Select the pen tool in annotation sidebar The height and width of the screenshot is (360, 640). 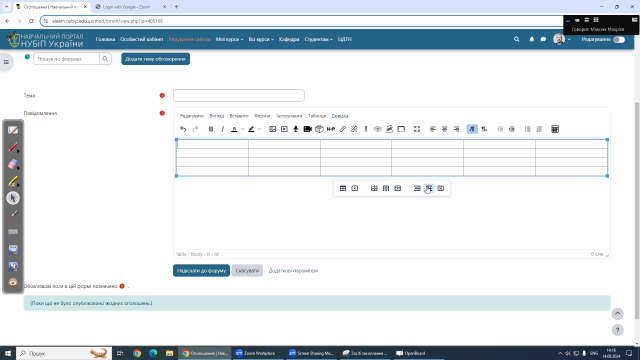pos(13,147)
